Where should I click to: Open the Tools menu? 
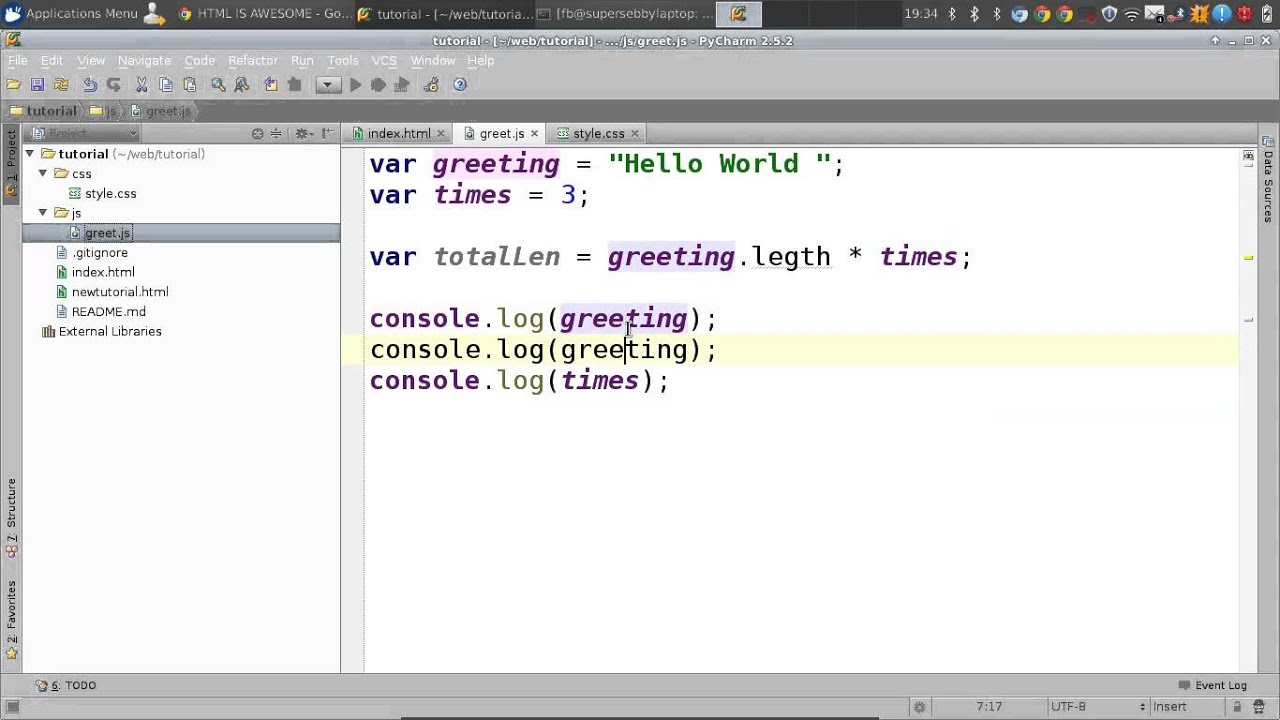point(342,60)
